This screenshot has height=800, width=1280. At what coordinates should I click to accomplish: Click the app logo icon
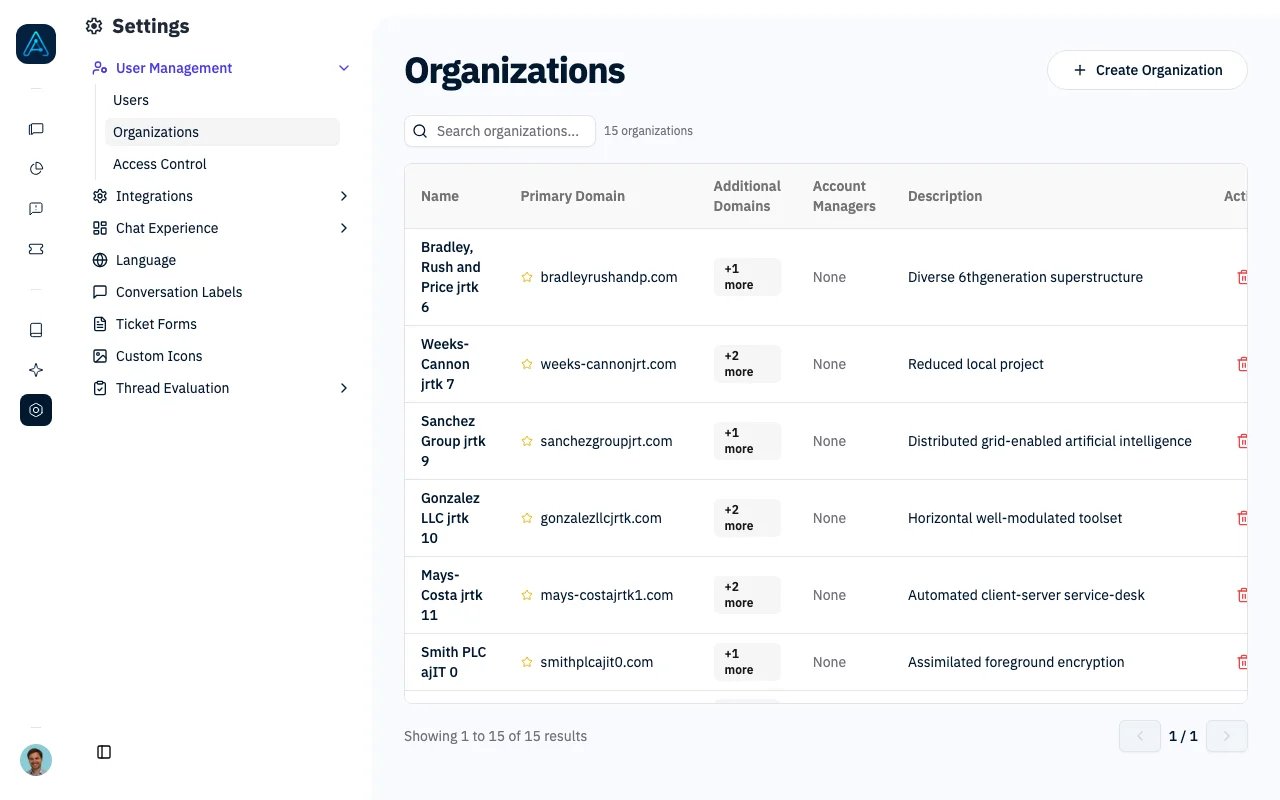[36, 44]
